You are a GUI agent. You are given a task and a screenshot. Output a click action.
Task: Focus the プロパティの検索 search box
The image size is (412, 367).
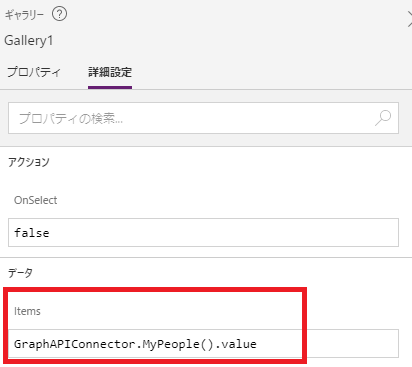tap(203, 118)
